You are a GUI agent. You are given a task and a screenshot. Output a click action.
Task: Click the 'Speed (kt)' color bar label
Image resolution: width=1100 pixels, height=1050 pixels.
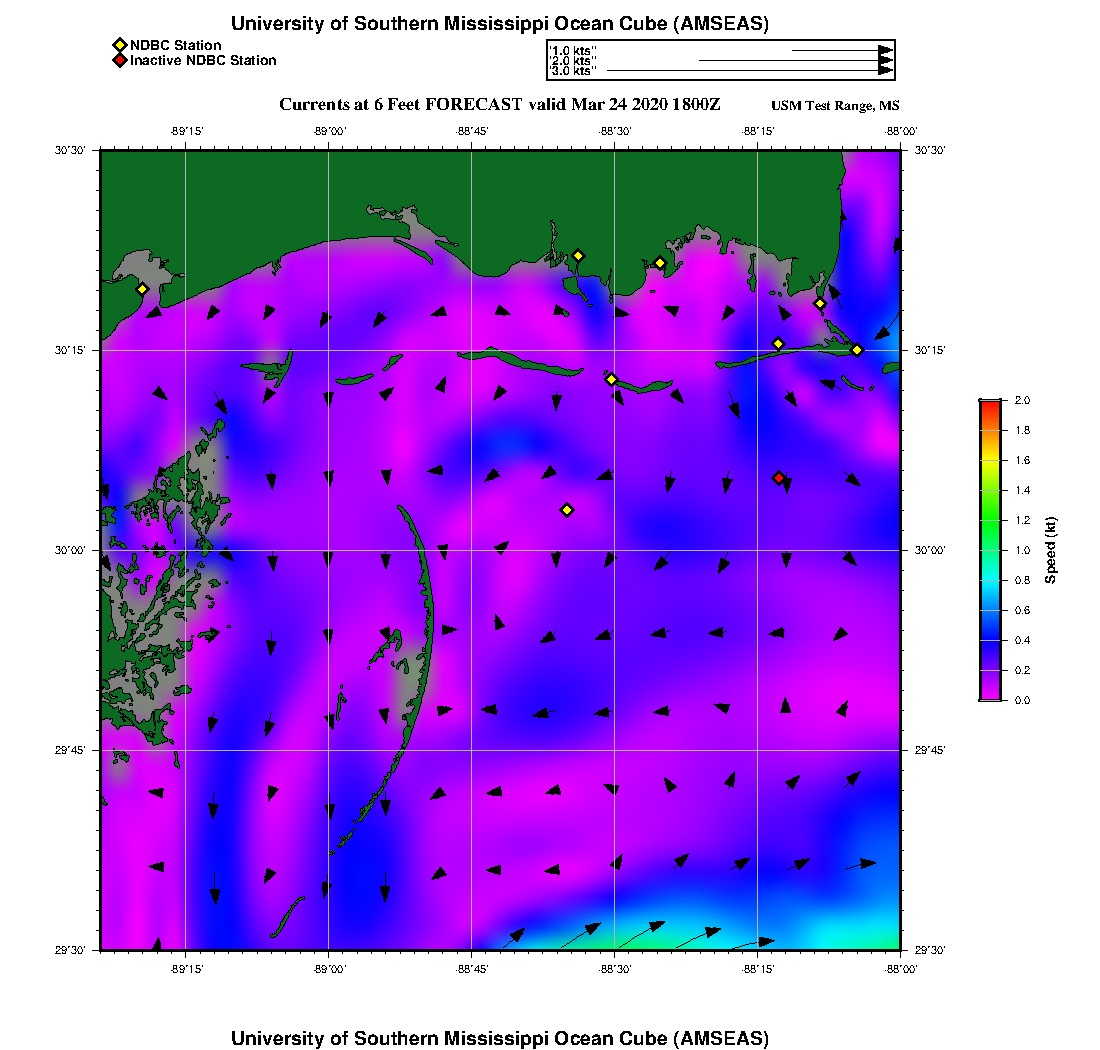(x=1051, y=550)
